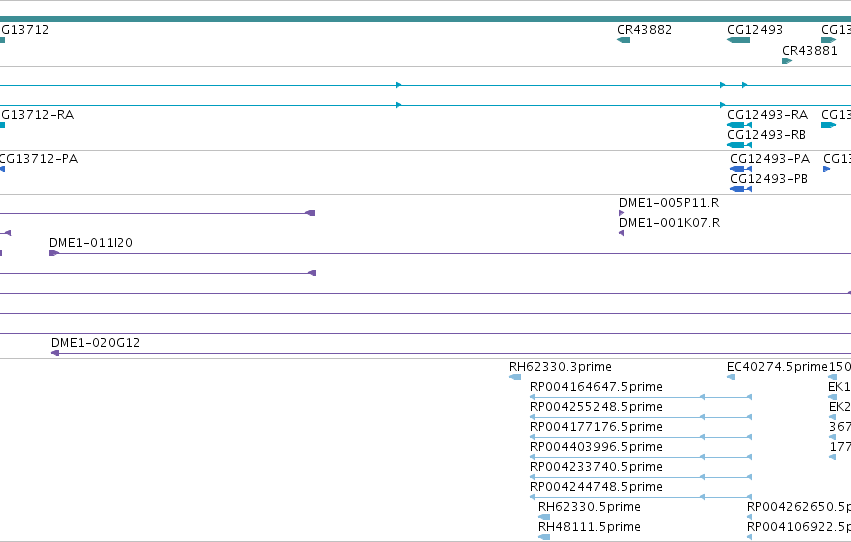Click the EC40274.5prime EST label

[x=777, y=367]
